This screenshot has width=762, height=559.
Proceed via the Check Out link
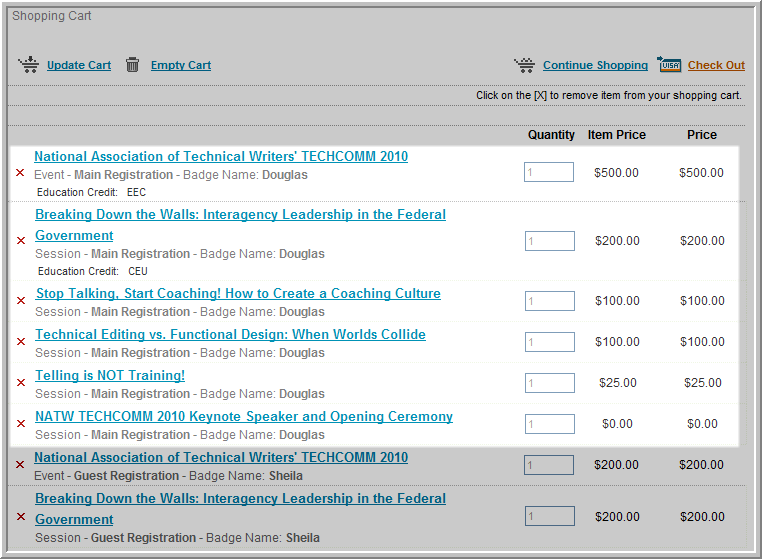pyautogui.click(x=716, y=65)
